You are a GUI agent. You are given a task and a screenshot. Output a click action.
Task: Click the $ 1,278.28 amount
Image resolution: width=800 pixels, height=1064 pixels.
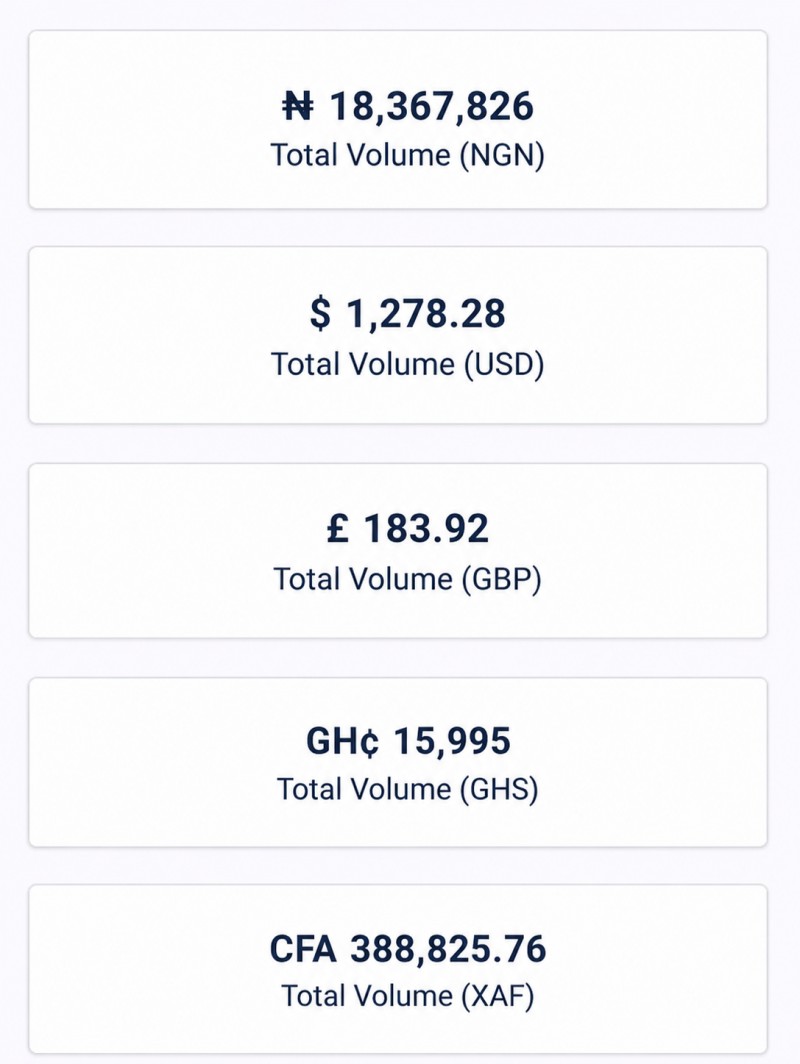pyautogui.click(x=408, y=314)
